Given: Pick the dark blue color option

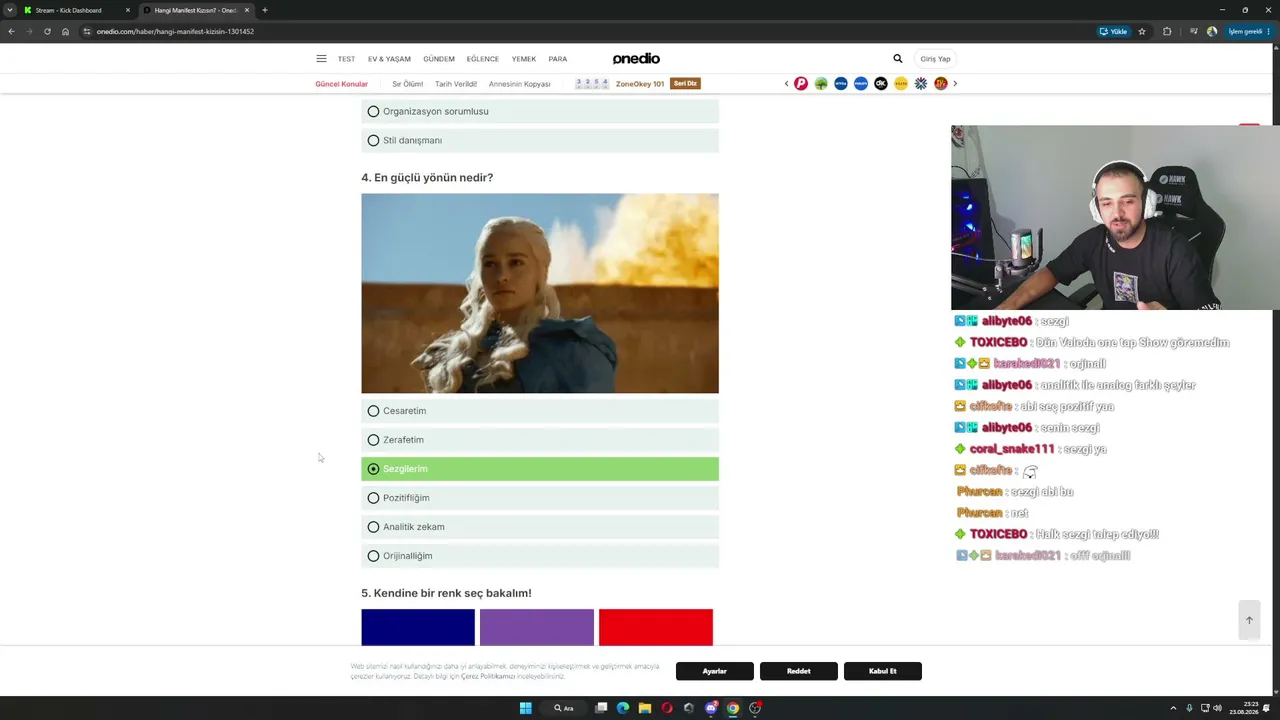Looking at the screenshot, I should [418, 627].
